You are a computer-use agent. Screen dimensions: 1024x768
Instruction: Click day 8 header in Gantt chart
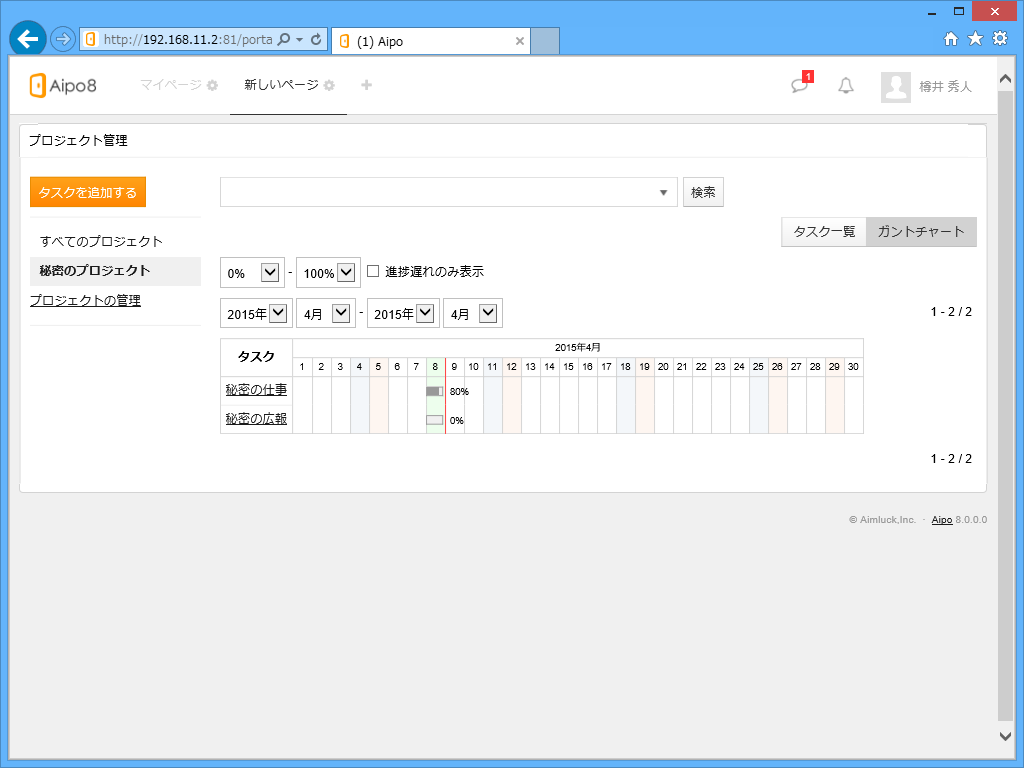(x=435, y=367)
